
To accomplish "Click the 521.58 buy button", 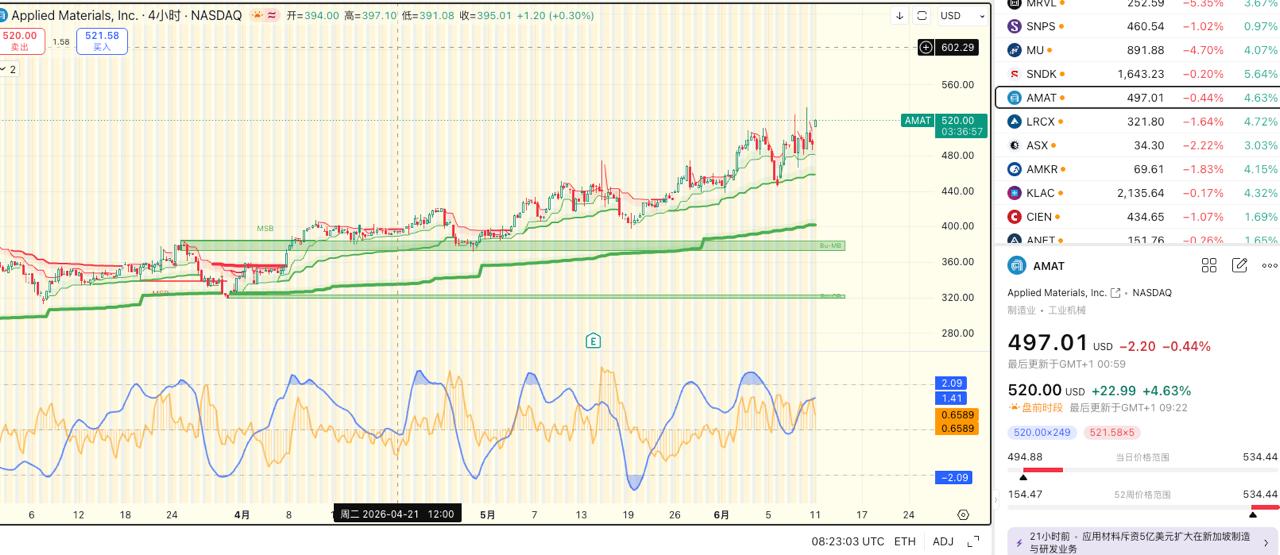I will coord(102,41).
